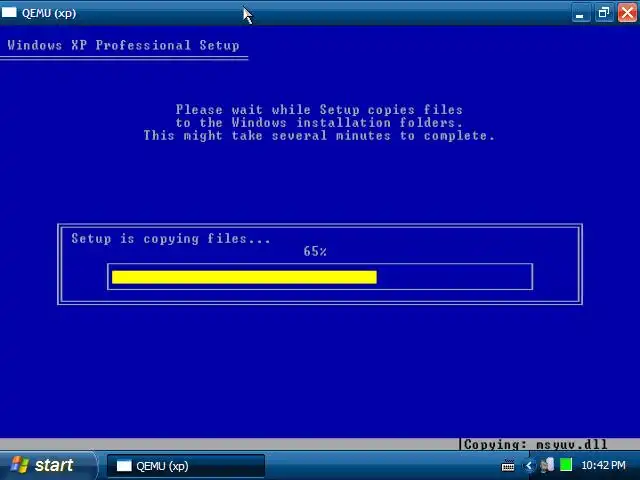Click the QEMU (xp) title bar text

click(49, 13)
